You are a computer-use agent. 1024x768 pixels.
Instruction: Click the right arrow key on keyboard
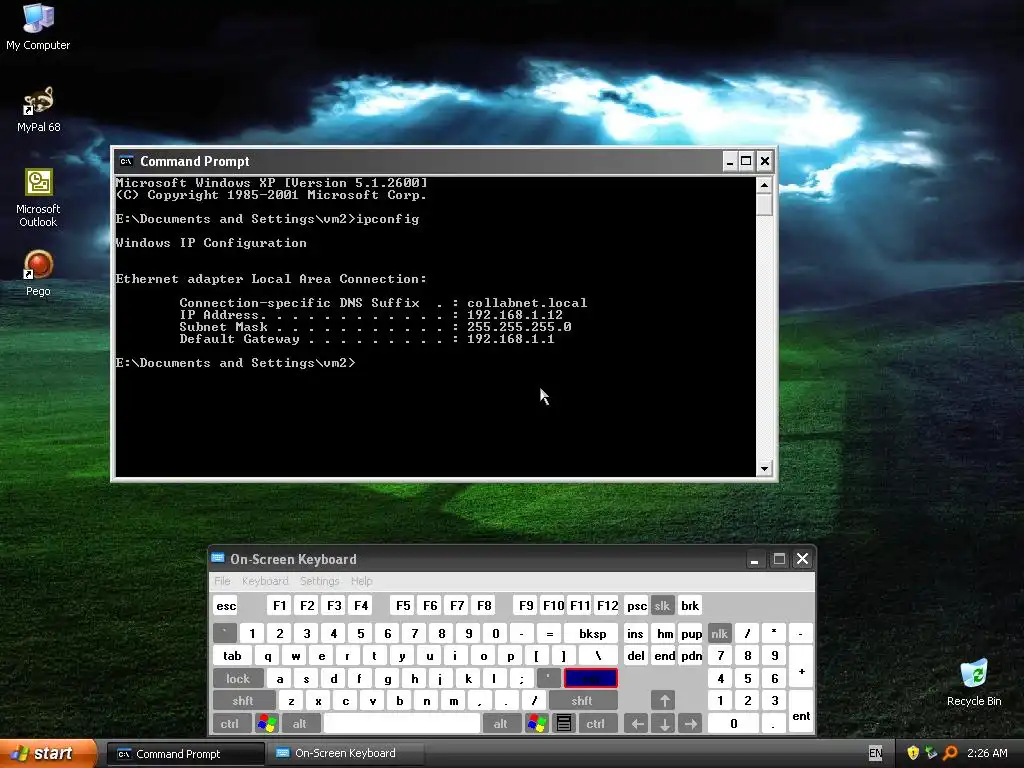[x=690, y=724]
